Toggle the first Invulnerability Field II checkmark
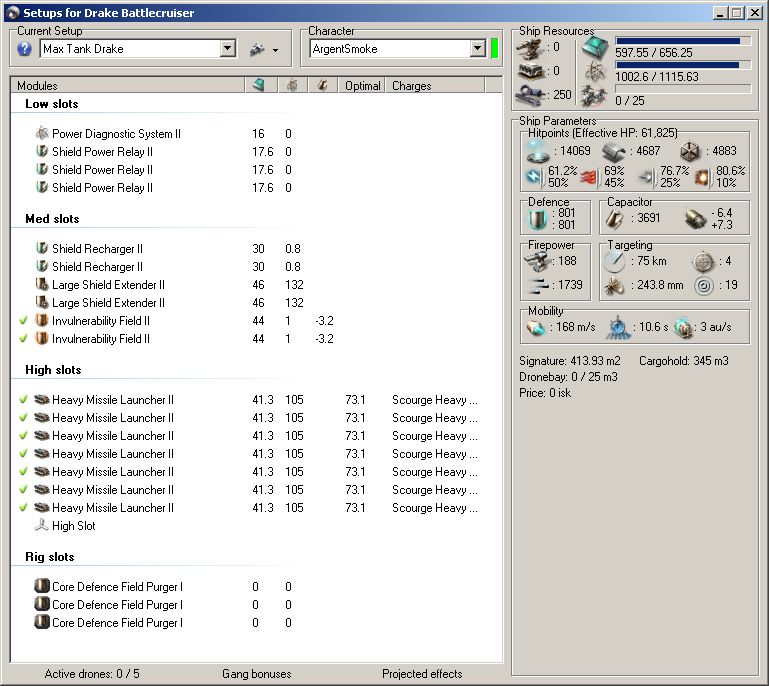 [x=23, y=321]
